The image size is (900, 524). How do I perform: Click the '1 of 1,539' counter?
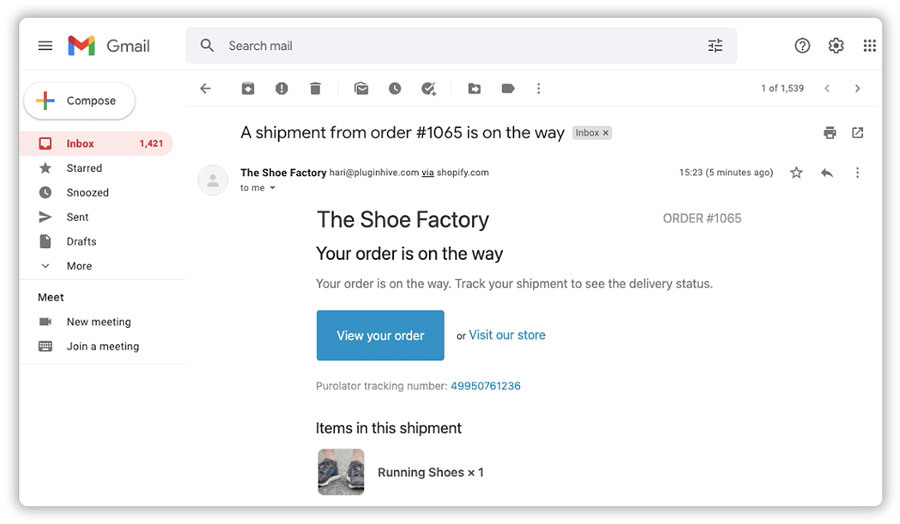coord(782,88)
